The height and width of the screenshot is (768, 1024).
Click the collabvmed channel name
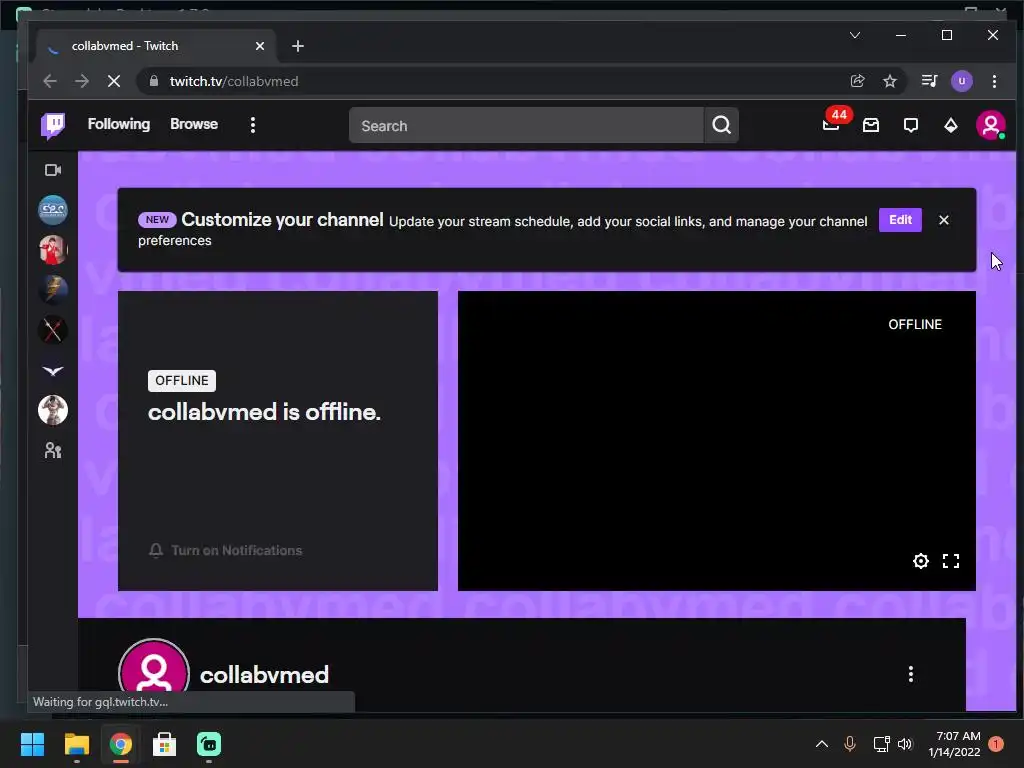click(x=264, y=675)
